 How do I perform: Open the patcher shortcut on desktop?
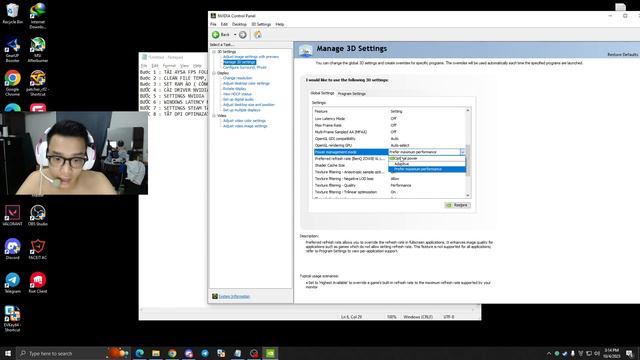click(38, 83)
